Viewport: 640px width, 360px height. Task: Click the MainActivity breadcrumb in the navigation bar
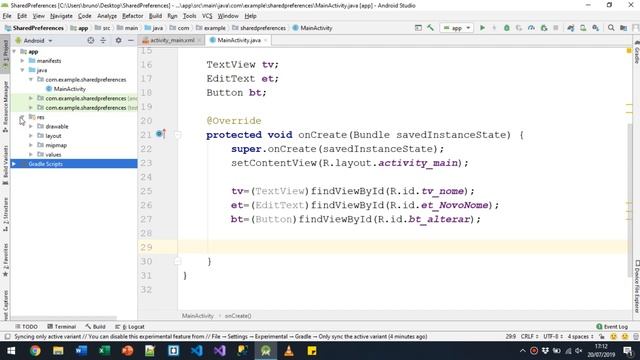coord(312,28)
